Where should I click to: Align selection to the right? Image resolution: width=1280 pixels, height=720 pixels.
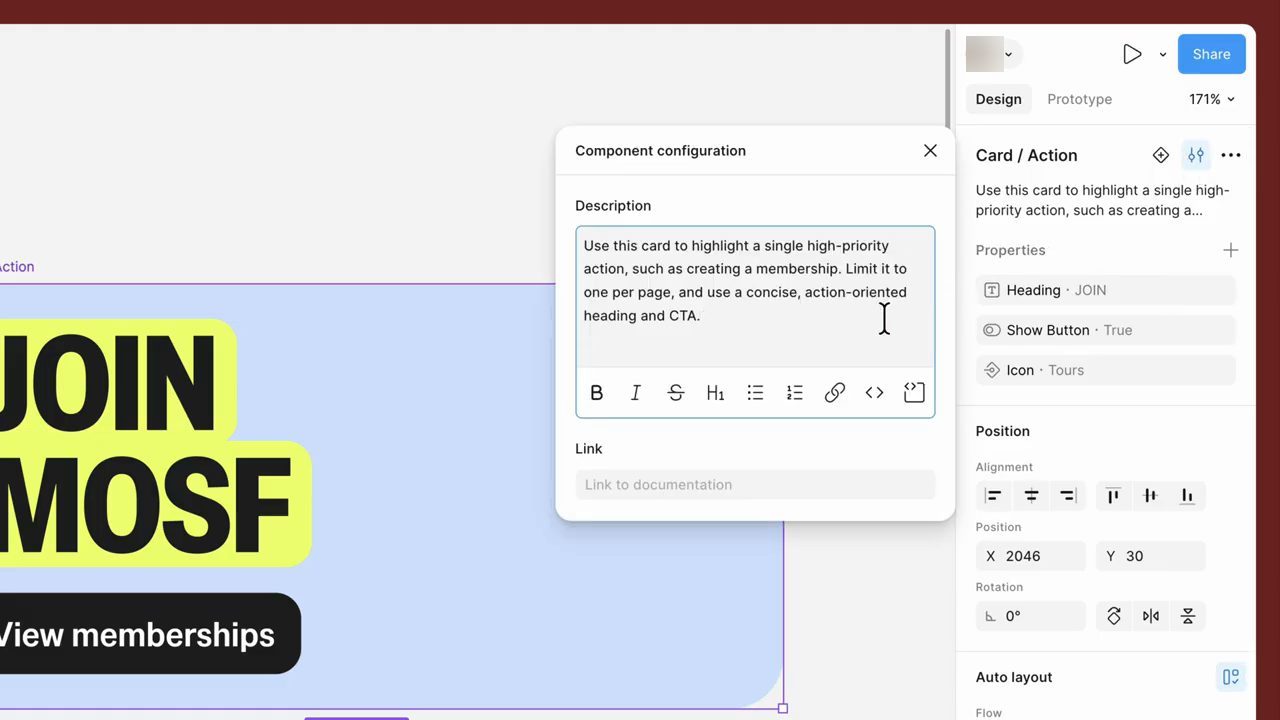[1068, 496]
